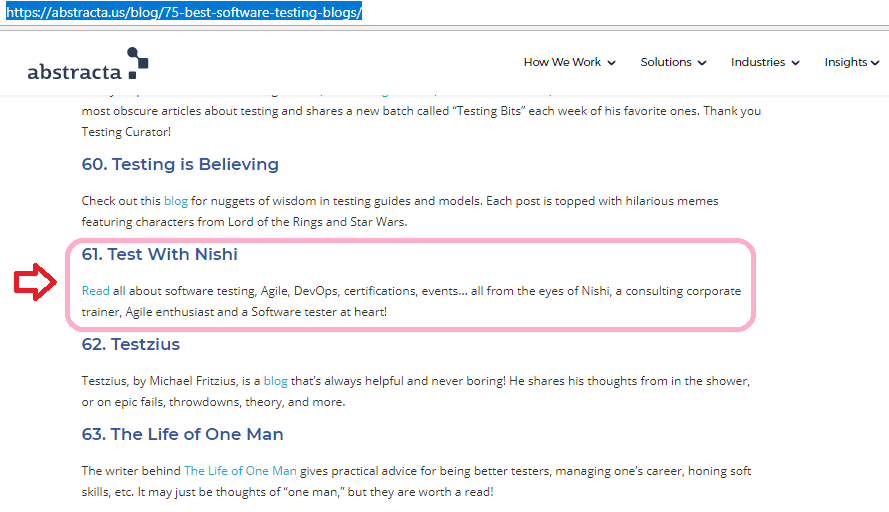Click the text 'or on epic fails, throwdowns, theory'
889x512 pixels.
183,402
